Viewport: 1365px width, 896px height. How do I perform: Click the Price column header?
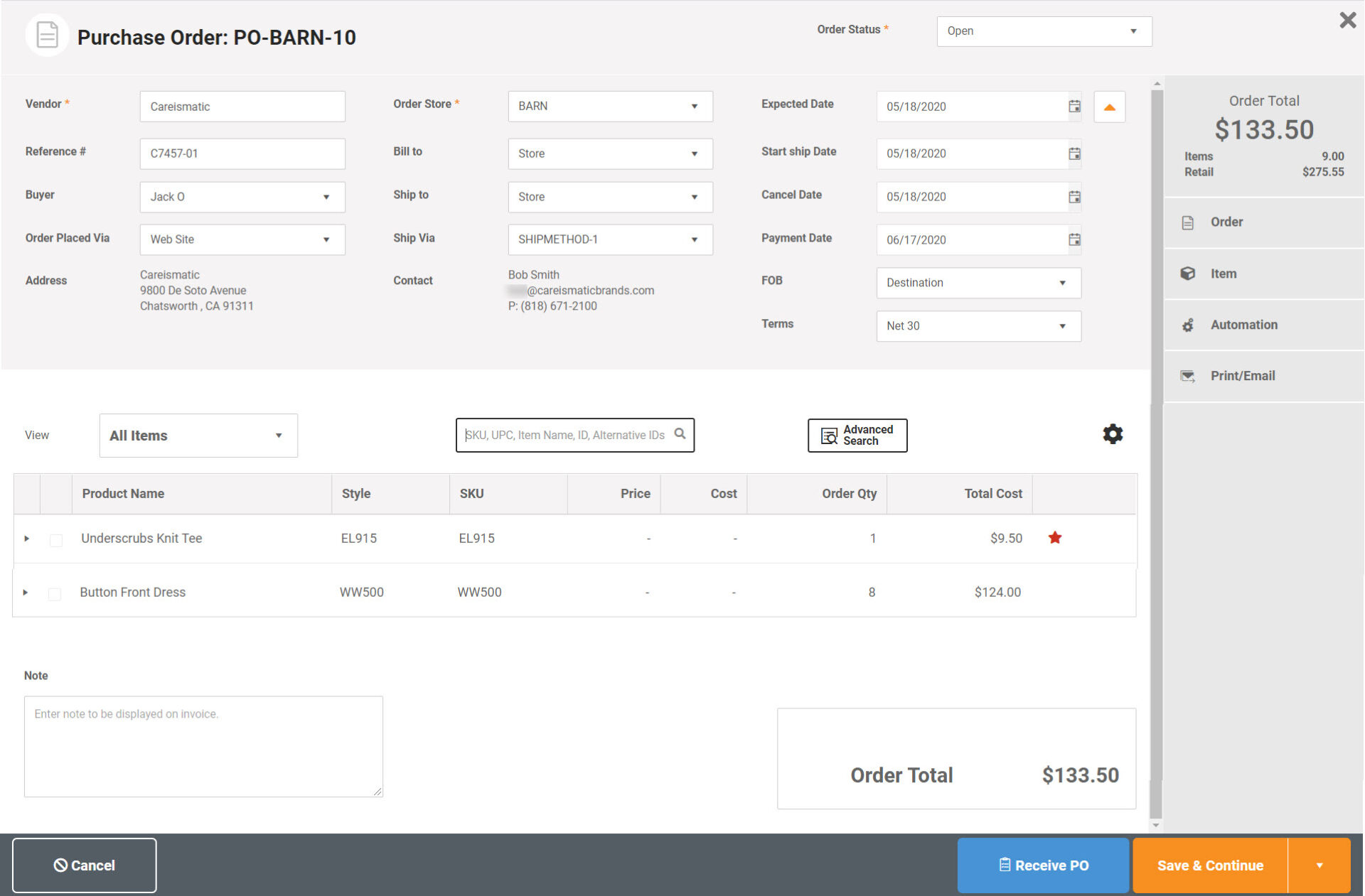[x=614, y=494]
